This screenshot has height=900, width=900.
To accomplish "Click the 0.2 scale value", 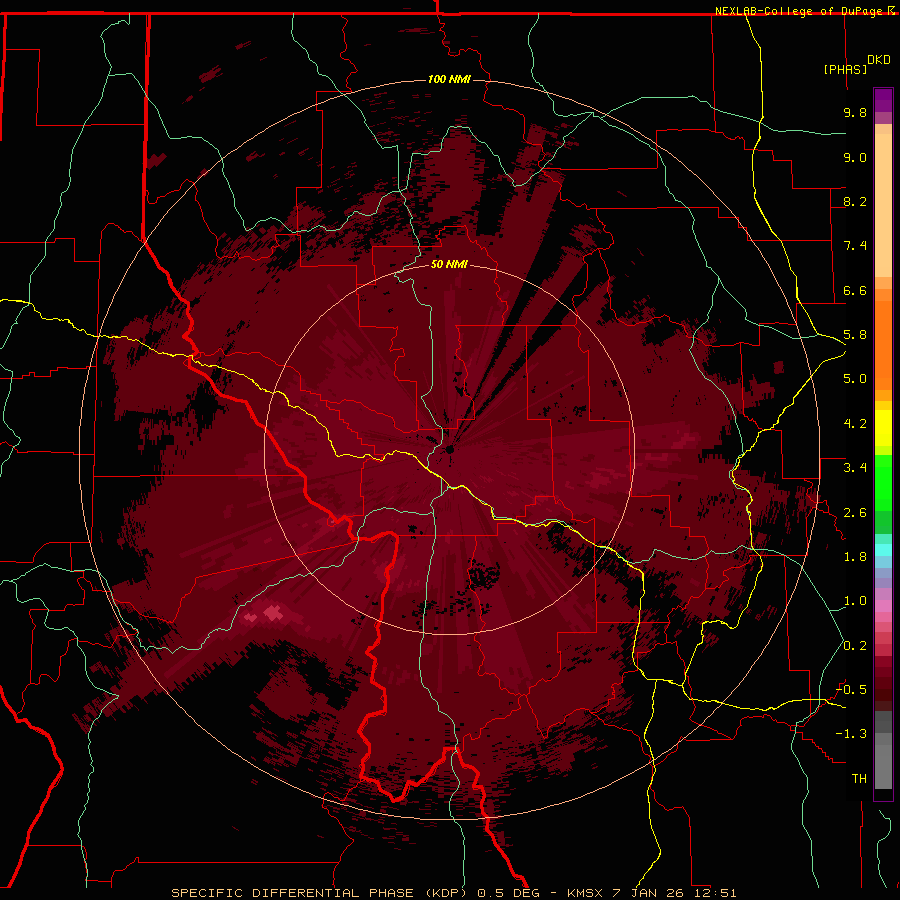I will [x=855, y=646].
